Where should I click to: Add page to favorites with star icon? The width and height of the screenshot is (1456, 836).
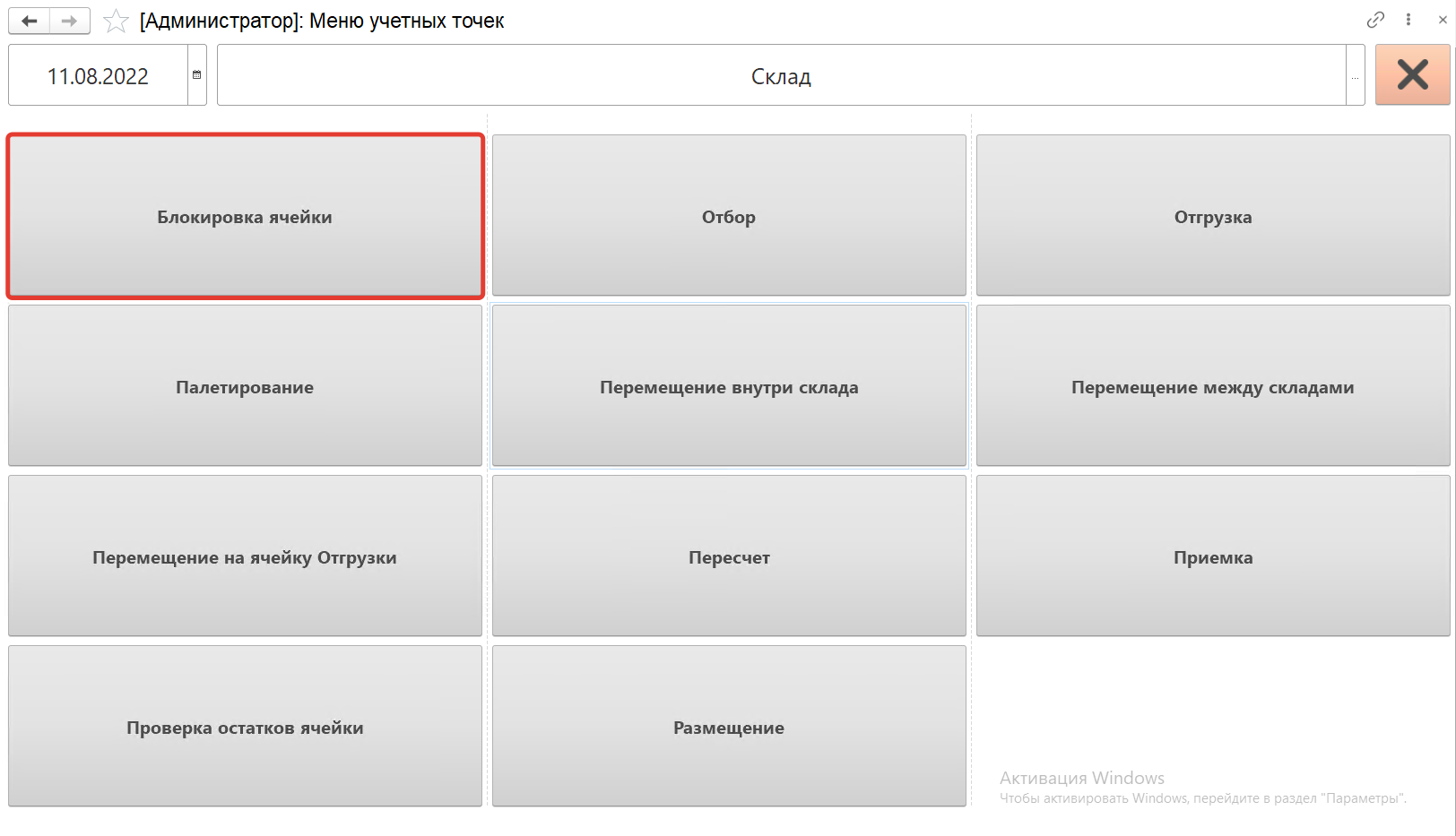coord(116,21)
